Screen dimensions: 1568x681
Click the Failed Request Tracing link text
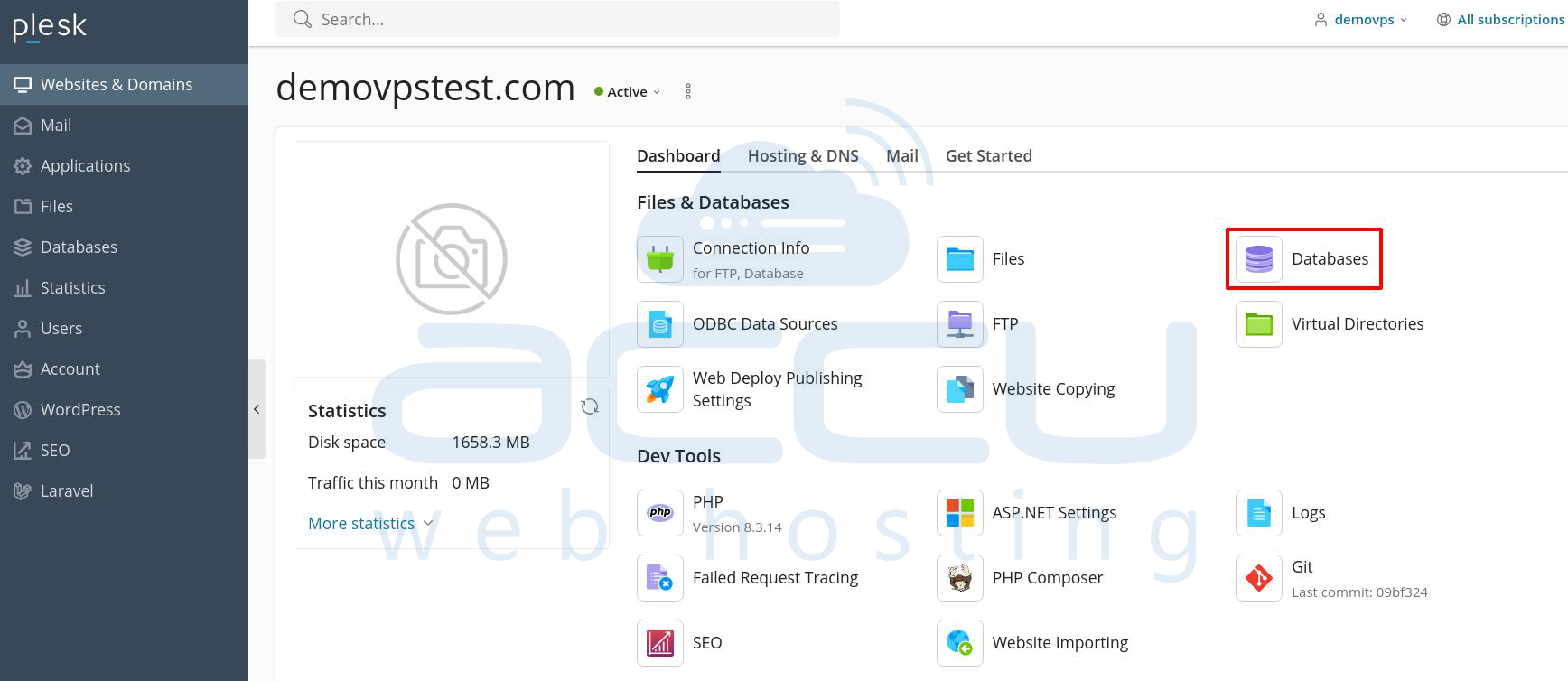pos(775,578)
